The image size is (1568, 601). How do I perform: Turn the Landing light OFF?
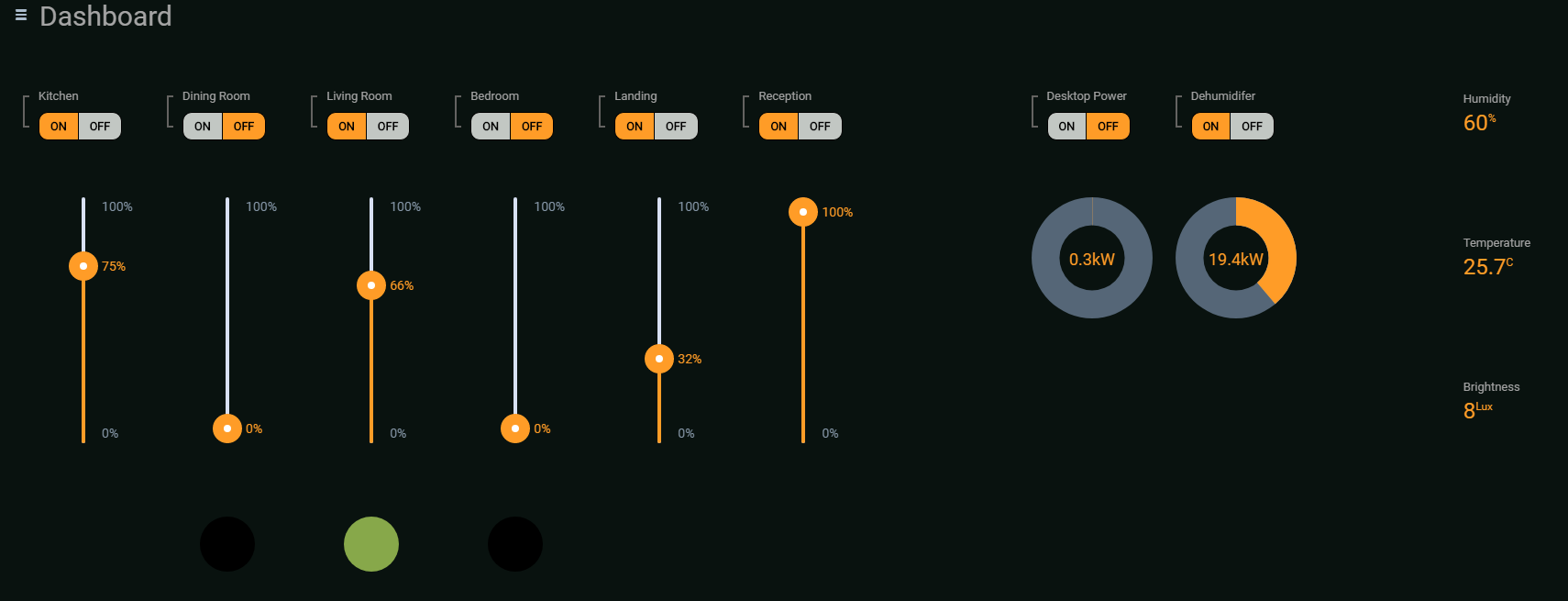tap(676, 127)
